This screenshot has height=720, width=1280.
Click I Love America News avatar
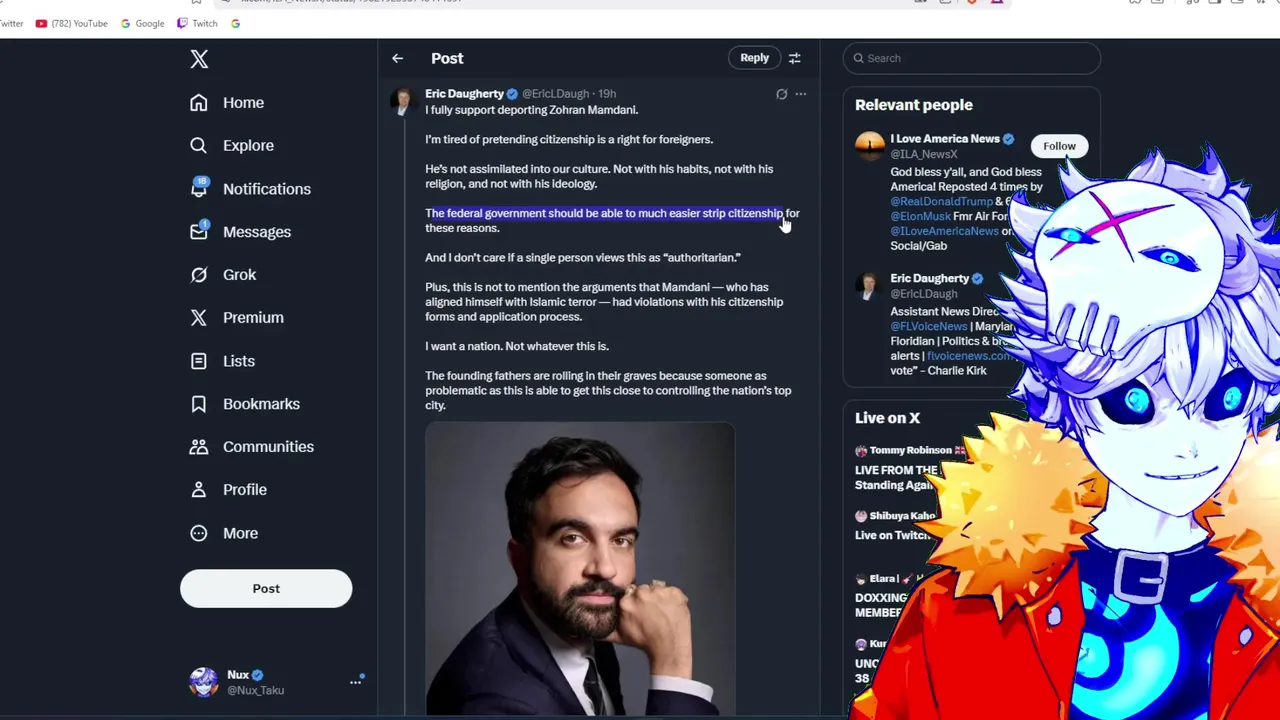point(869,146)
